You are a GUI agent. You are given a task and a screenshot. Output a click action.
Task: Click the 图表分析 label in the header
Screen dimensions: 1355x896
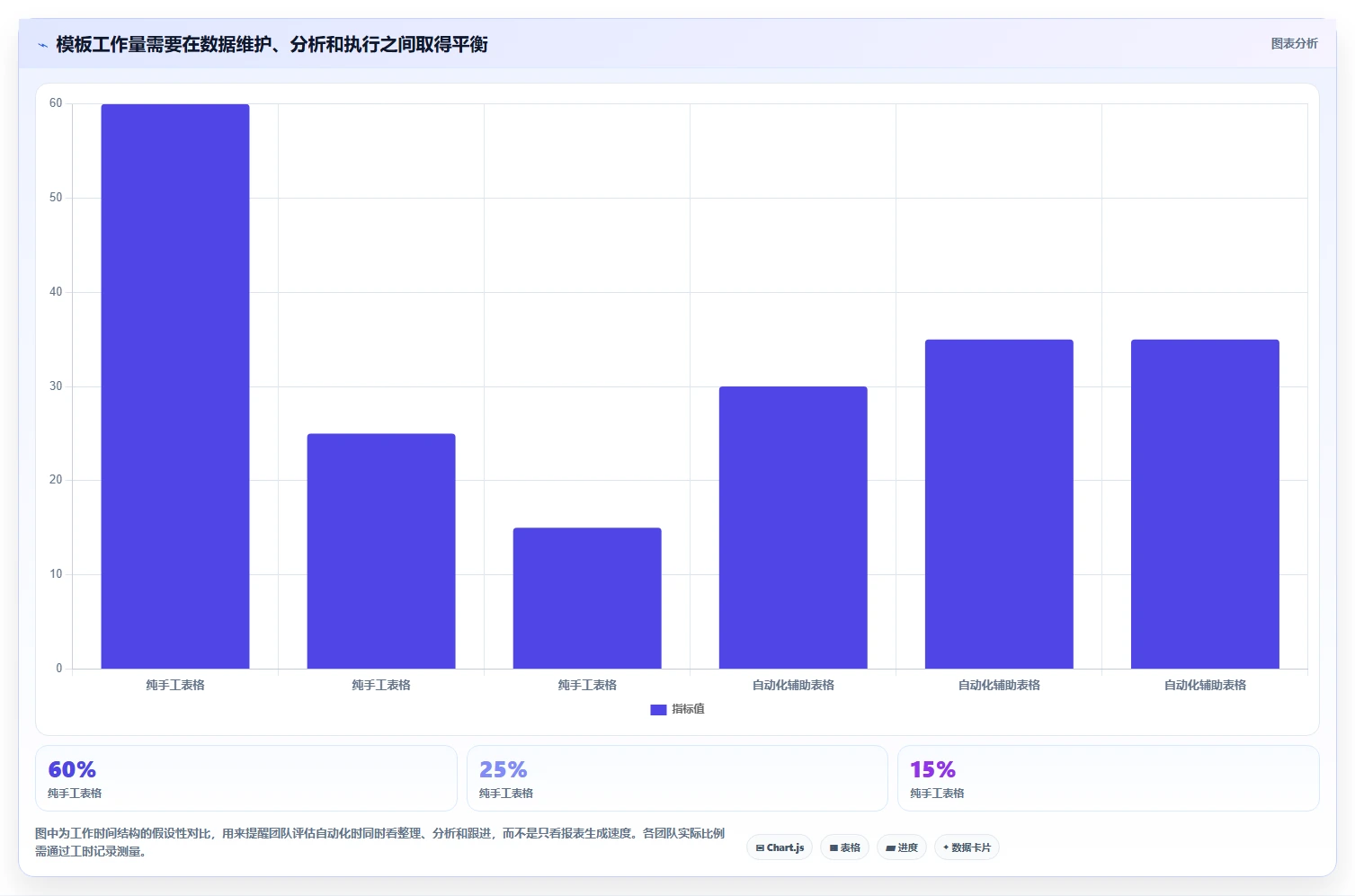[x=1294, y=43]
